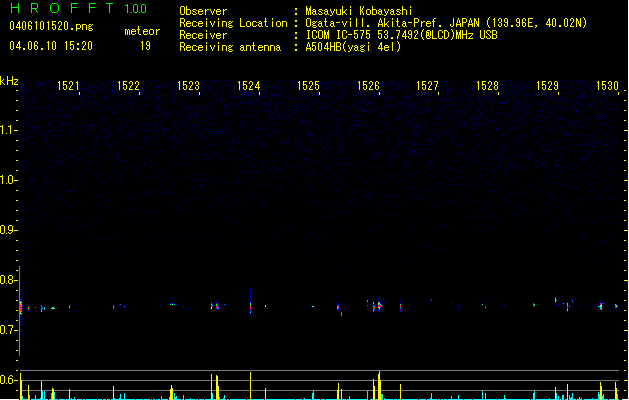The width and height of the screenshot is (629, 400).
Task: Click location text Ogata-vill. Akita-Pref. JAPAN
Action: 392,23
